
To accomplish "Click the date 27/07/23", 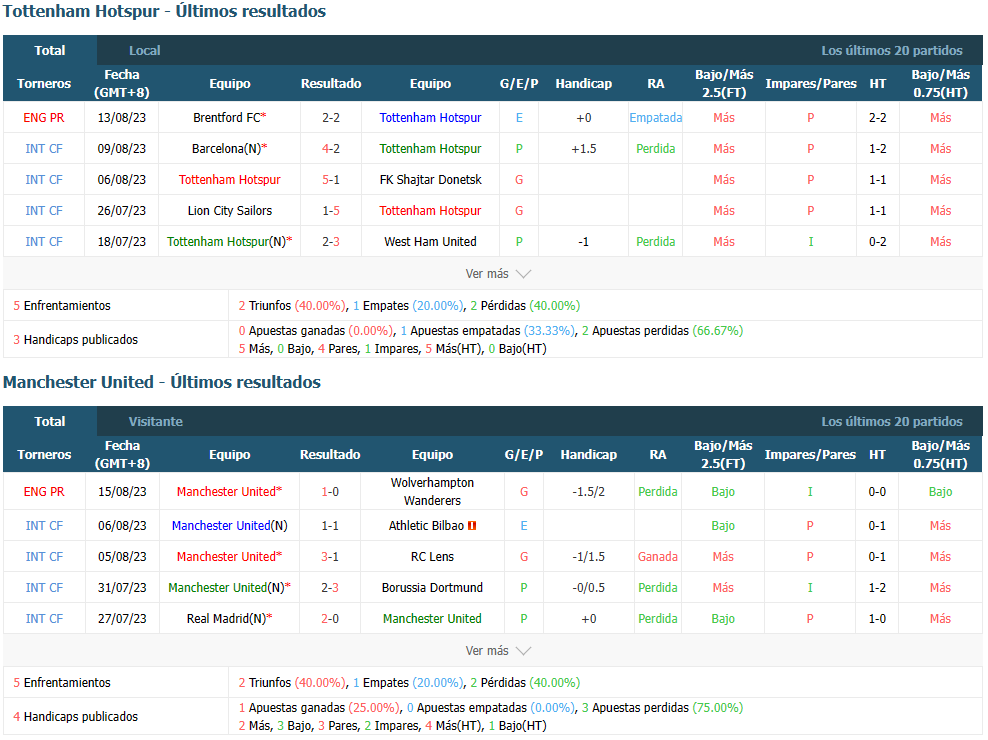I will (x=122, y=618).
